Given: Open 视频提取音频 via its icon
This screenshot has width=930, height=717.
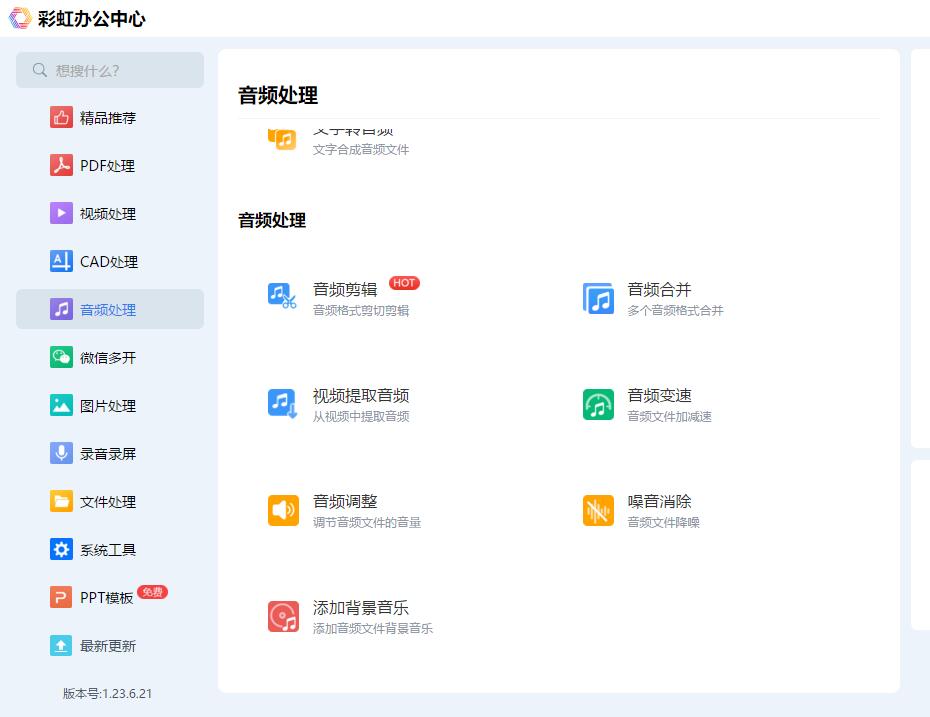Looking at the screenshot, I should 283,404.
